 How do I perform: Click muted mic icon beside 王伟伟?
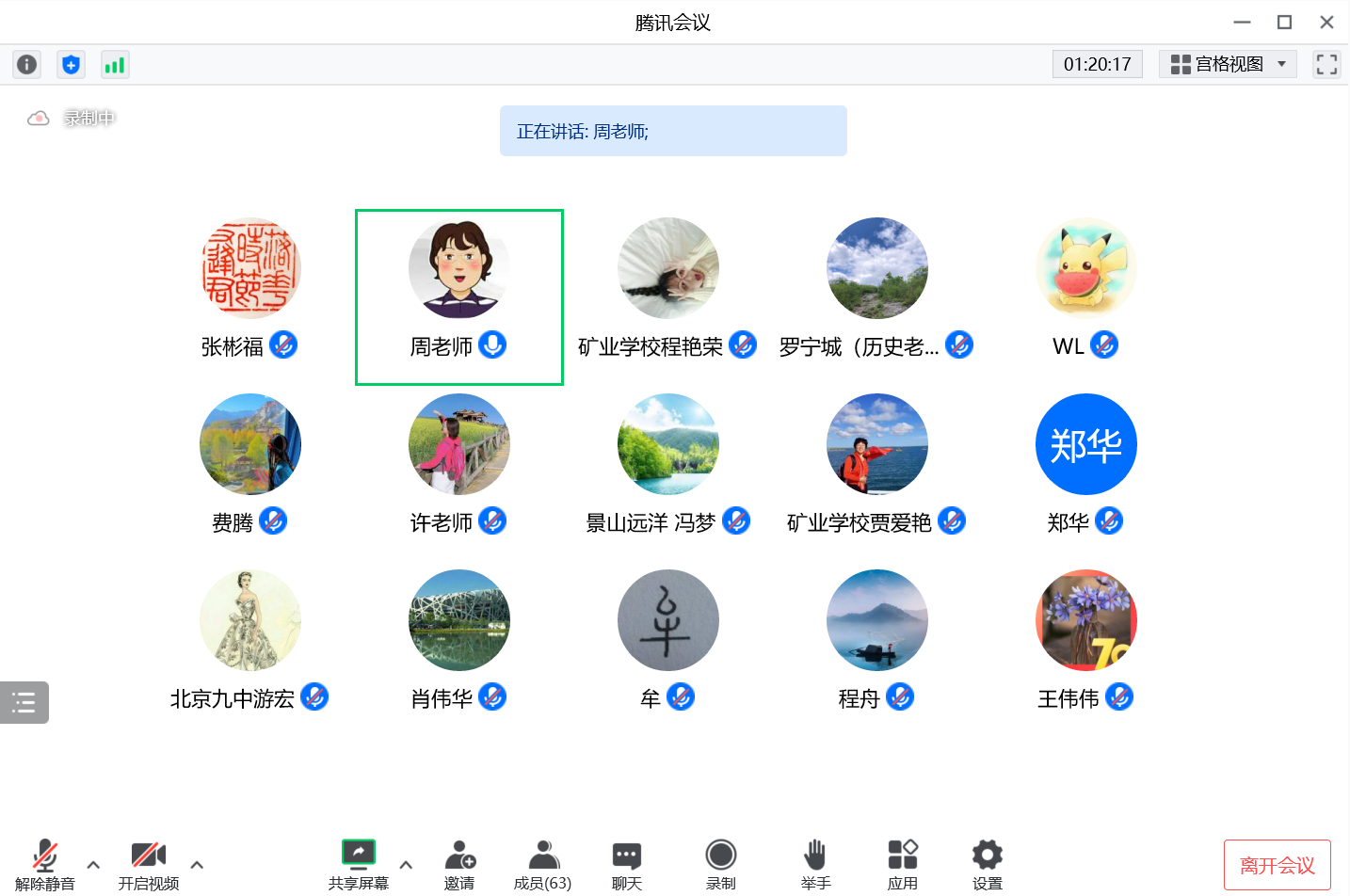[x=1119, y=697]
